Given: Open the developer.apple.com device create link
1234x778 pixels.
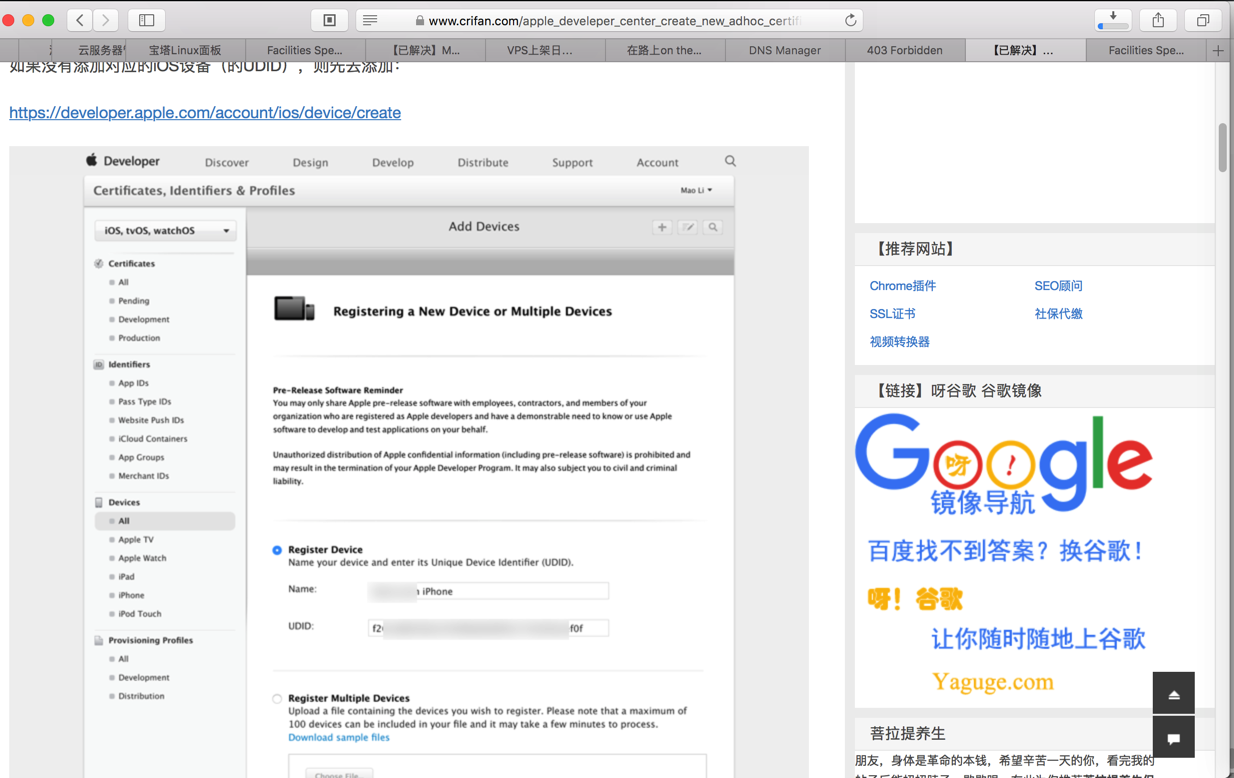Looking at the screenshot, I should click(205, 113).
